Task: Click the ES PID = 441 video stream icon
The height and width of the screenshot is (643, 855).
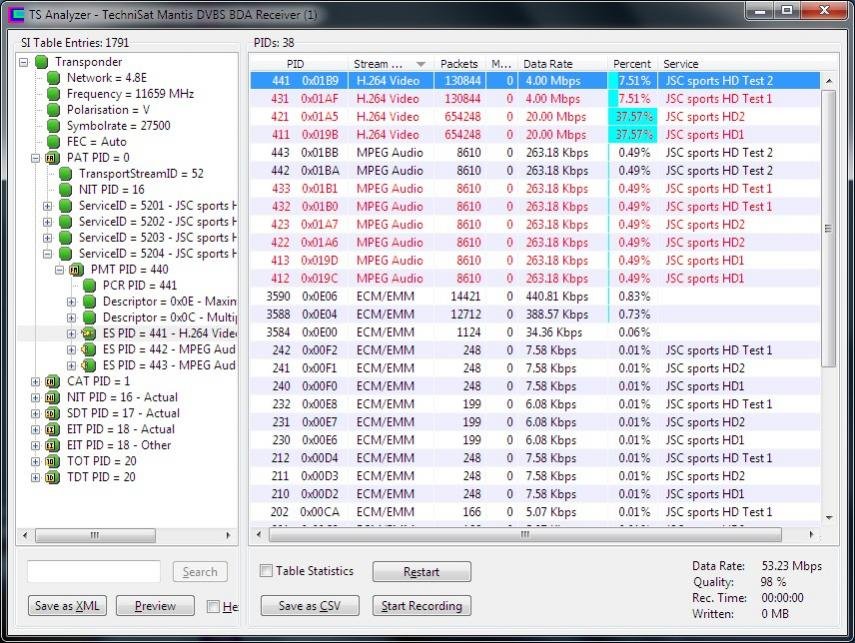Action: pos(88,333)
